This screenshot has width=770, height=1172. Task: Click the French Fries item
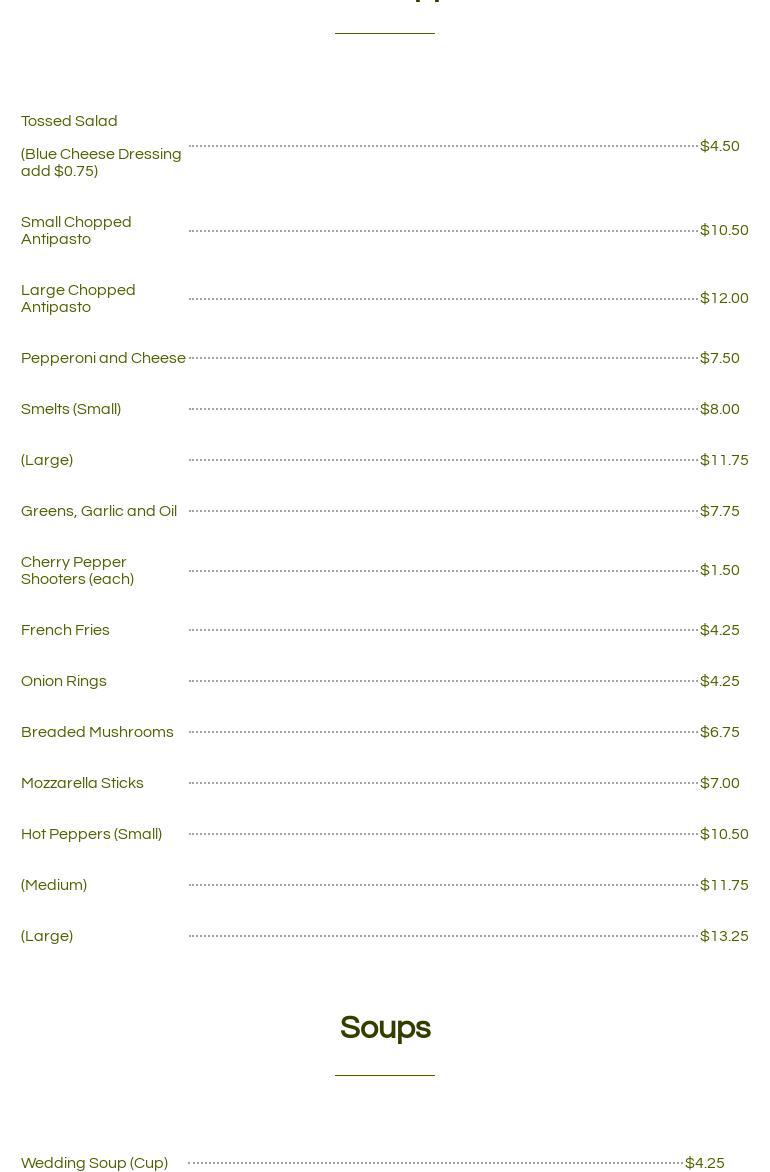click(x=65, y=630)
